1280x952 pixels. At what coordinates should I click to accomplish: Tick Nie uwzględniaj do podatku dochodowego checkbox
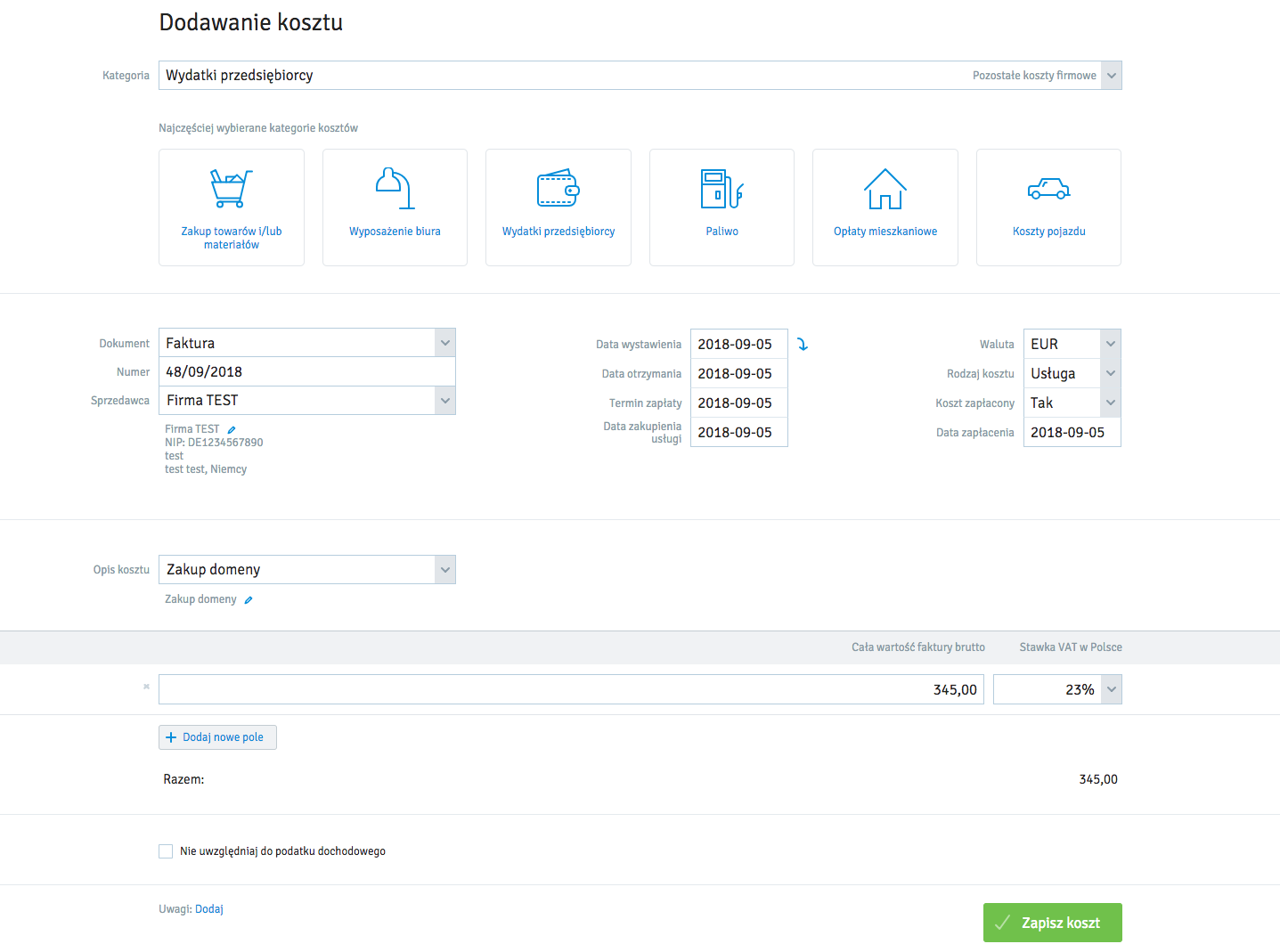(x=166, y=851)
